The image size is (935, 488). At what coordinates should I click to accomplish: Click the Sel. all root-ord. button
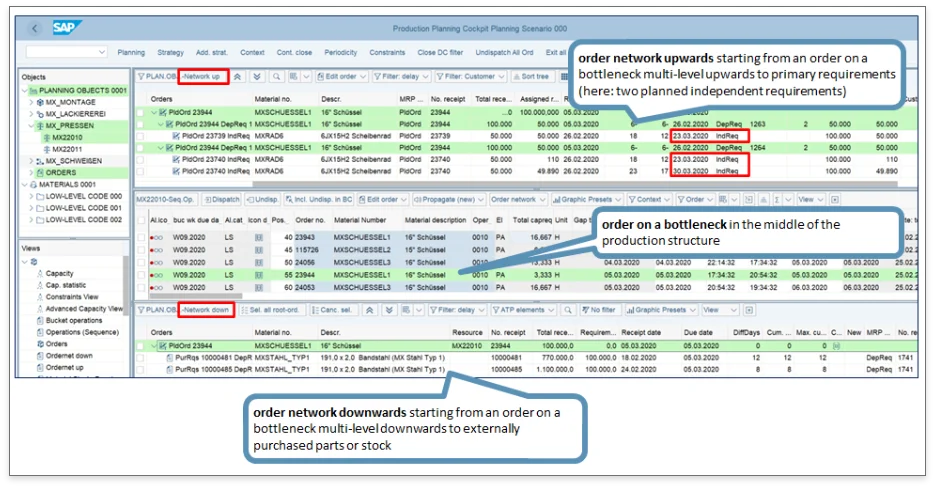pyautogui.click(x=271, y=310)
